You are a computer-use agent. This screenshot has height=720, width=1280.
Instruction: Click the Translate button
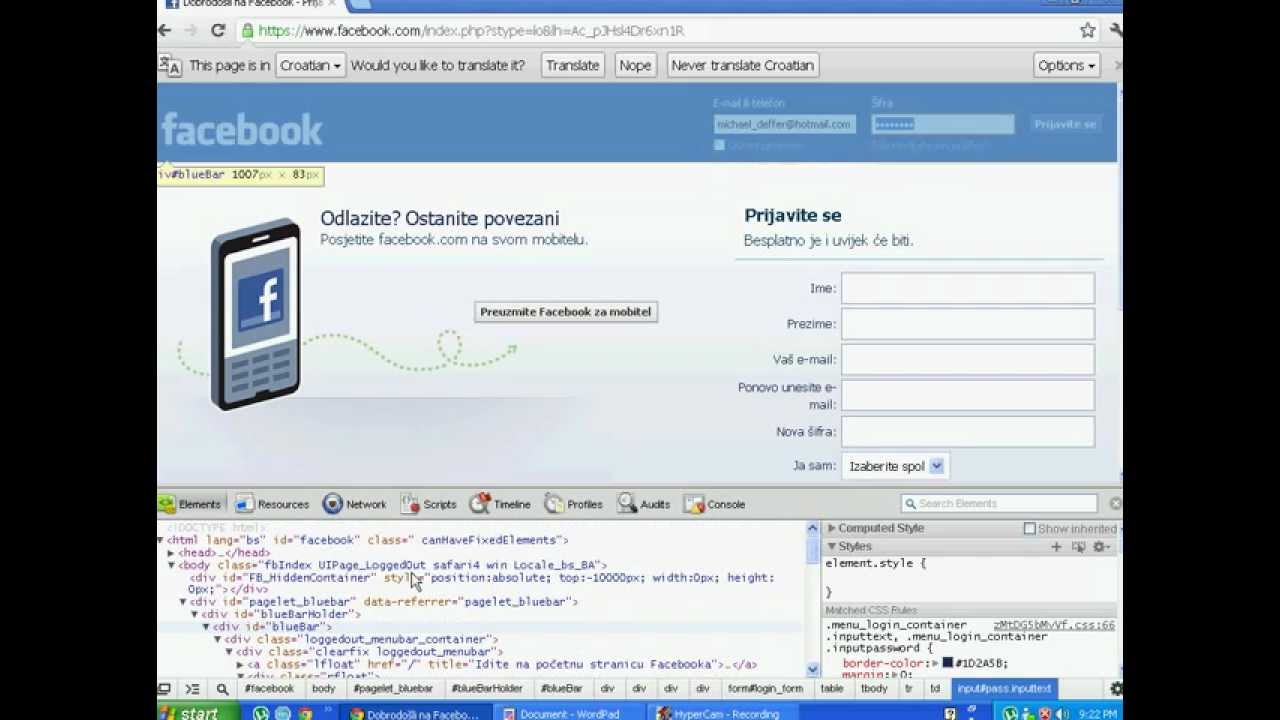[572, 65]
